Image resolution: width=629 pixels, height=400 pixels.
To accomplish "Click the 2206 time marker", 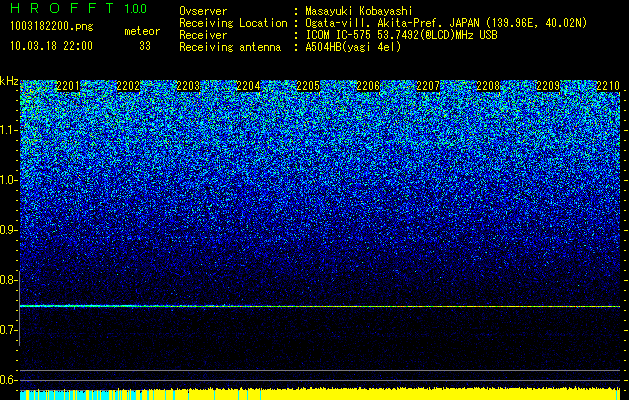I will pos(368,86).
